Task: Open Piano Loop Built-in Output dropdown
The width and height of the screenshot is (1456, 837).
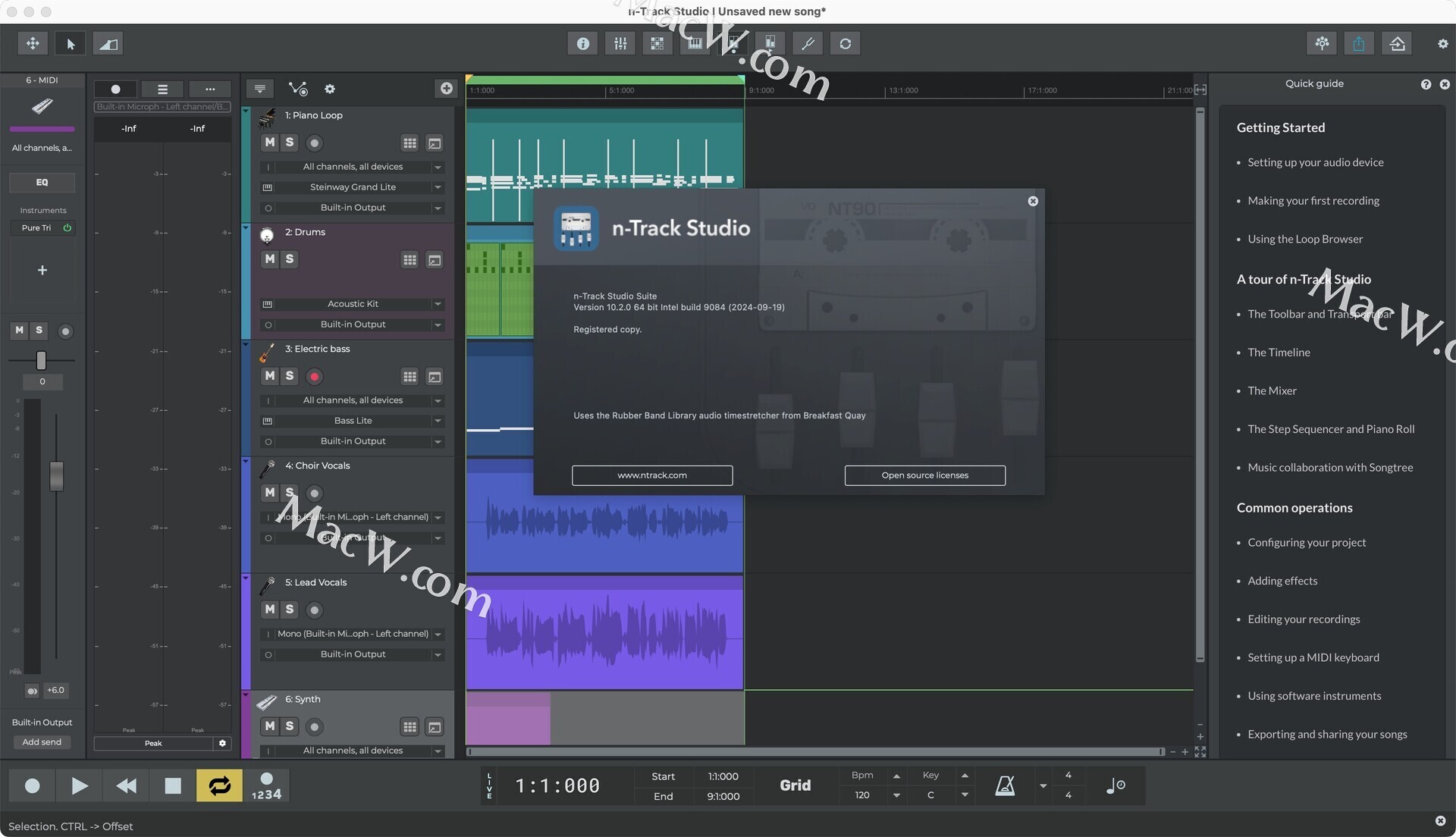Action: (353, 208)
